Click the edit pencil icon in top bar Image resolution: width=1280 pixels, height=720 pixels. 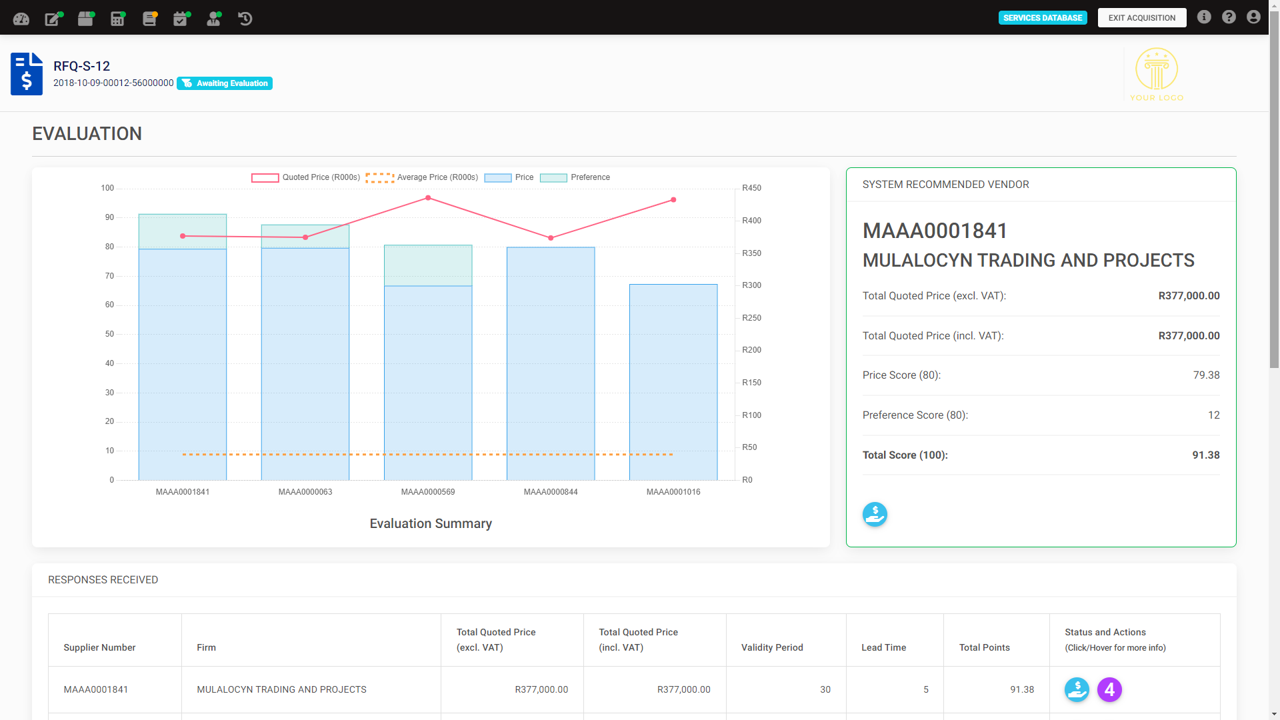click(53, 18)
